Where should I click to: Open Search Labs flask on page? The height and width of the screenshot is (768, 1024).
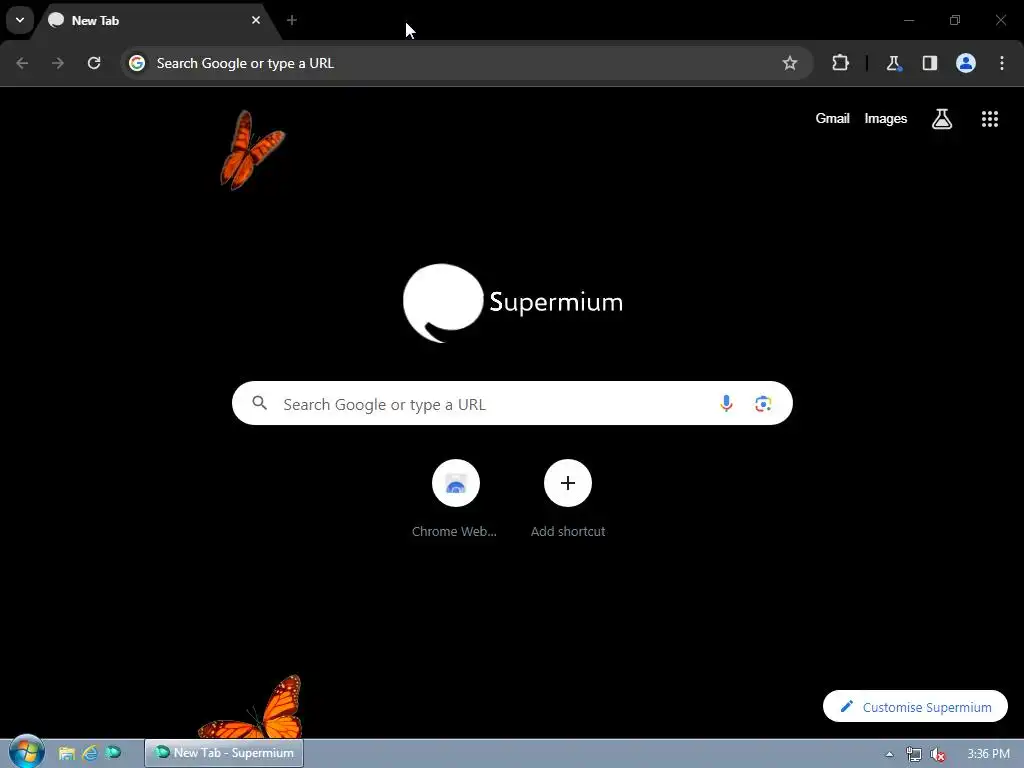(942, 119)
